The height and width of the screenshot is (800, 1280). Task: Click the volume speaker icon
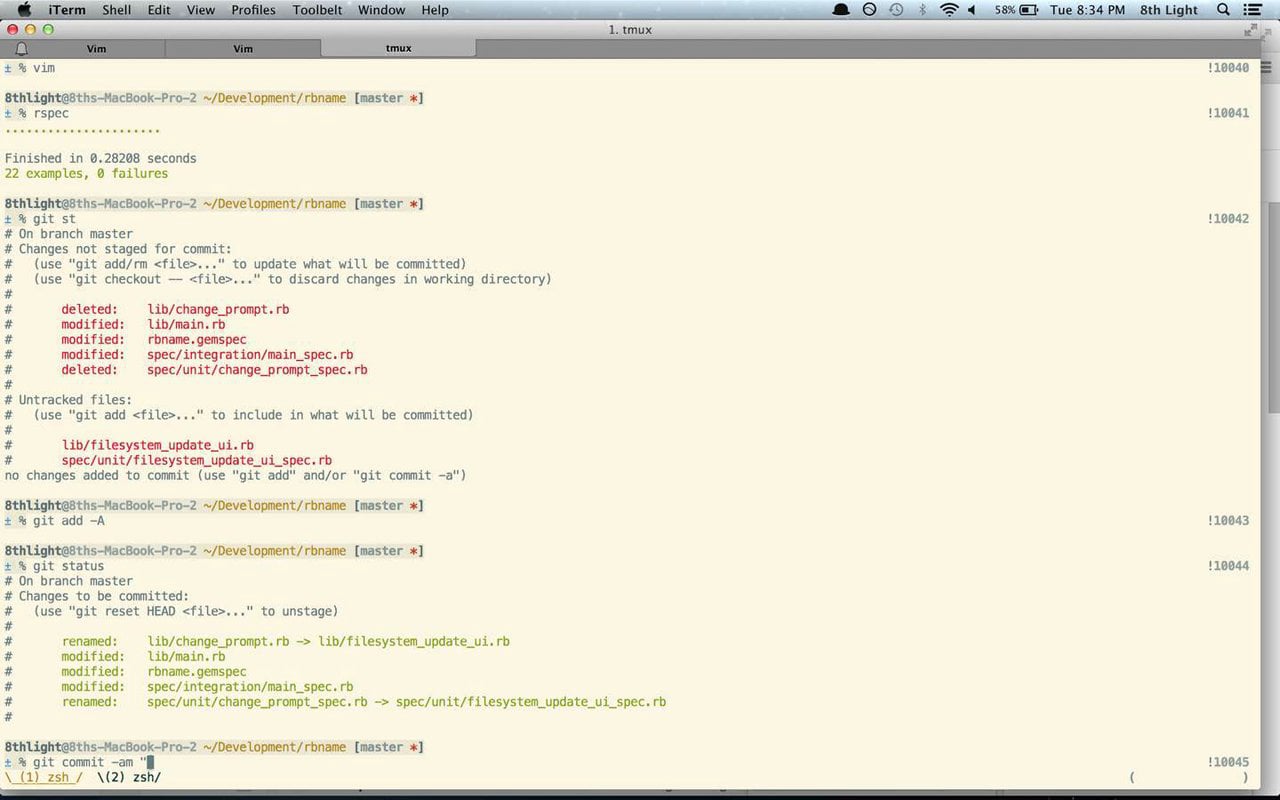pyautogui.click(x=972, y=10)
